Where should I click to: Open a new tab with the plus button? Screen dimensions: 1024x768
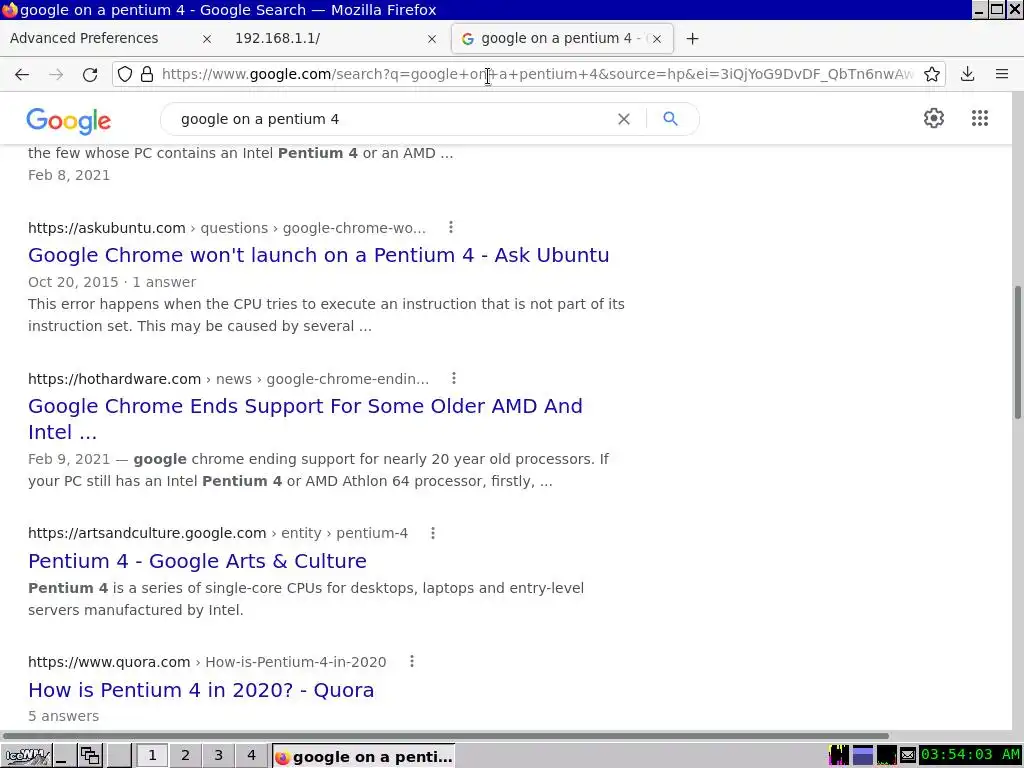point(692,39)
